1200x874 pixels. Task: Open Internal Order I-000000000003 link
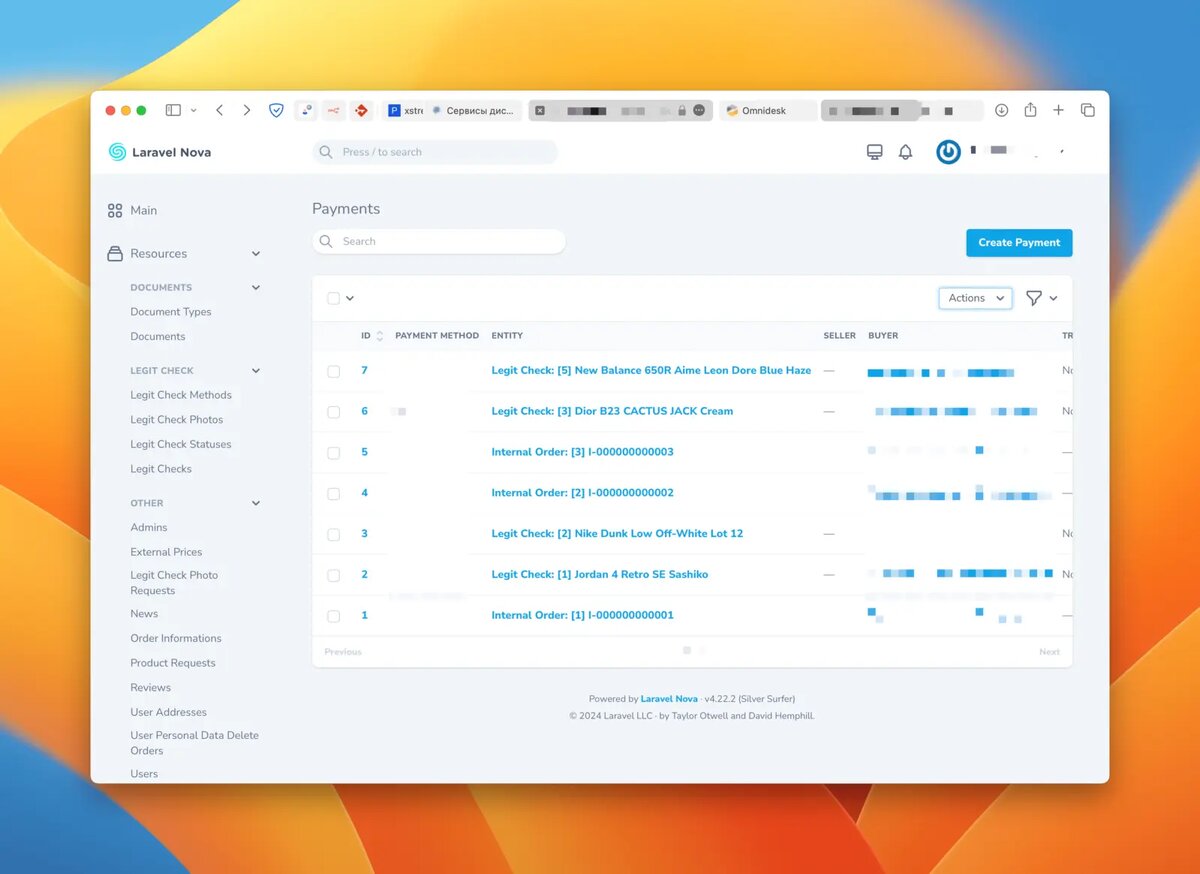coord(582,452)
